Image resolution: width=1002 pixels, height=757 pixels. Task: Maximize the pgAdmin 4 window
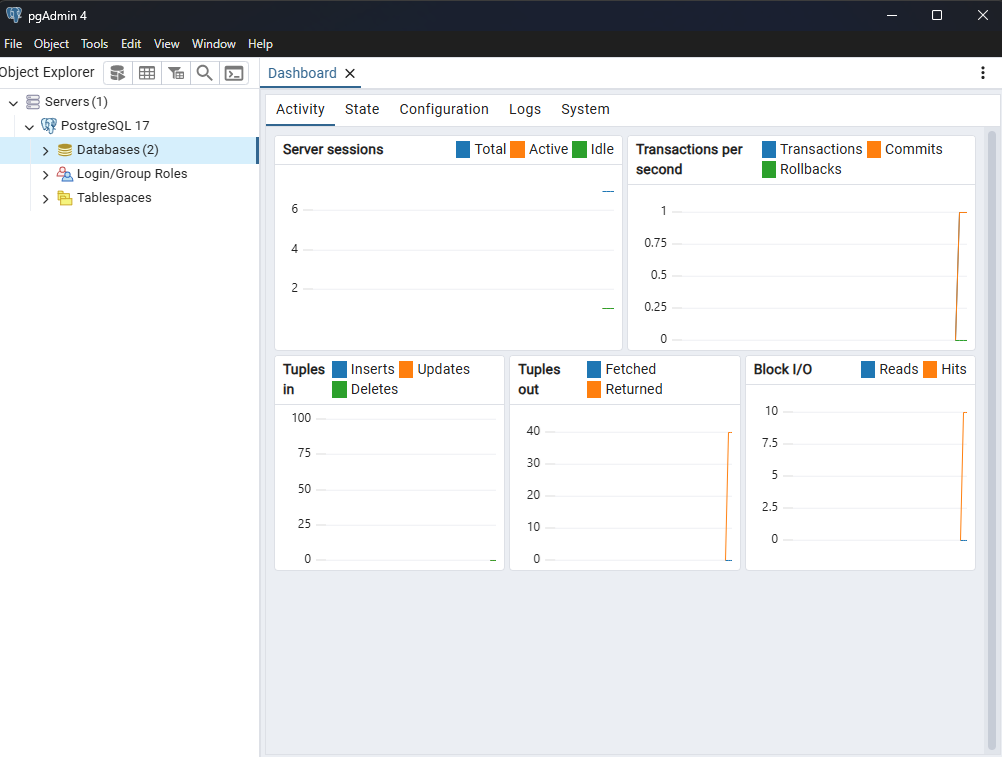point(937,15)
